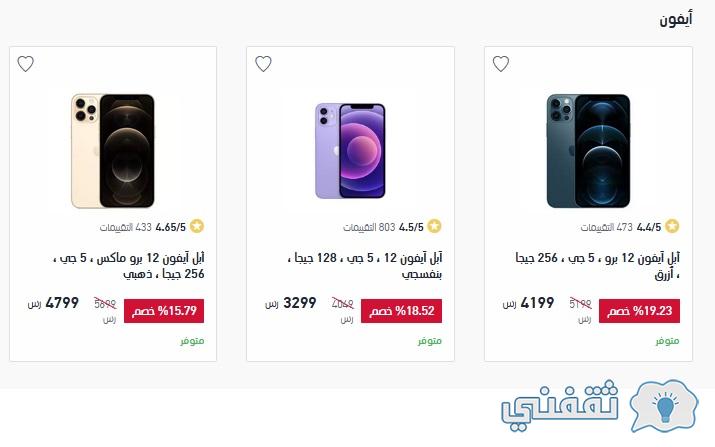
Task: View the 433 reviews count
Action: tap(125, 227)
